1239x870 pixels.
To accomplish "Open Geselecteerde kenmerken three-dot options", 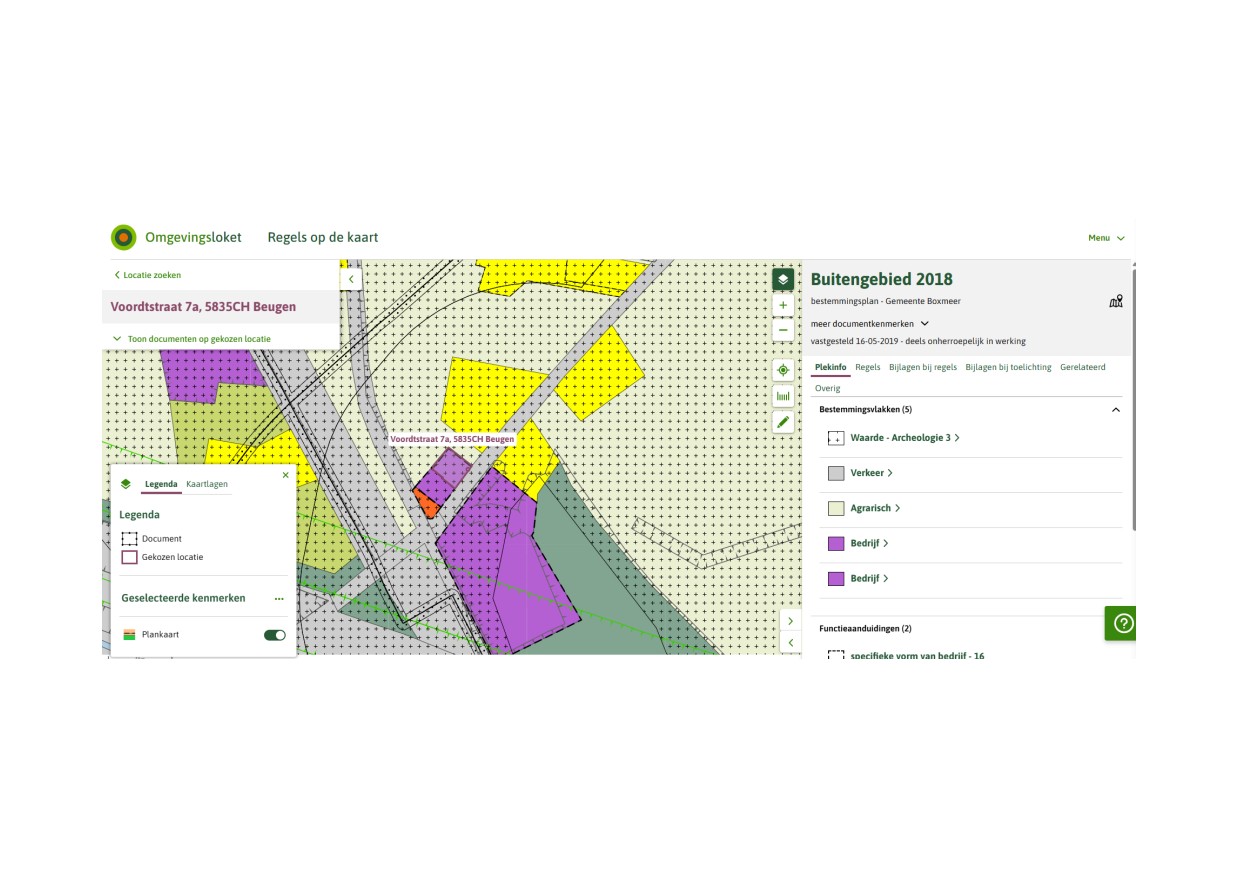I will (x=279, y=599).
